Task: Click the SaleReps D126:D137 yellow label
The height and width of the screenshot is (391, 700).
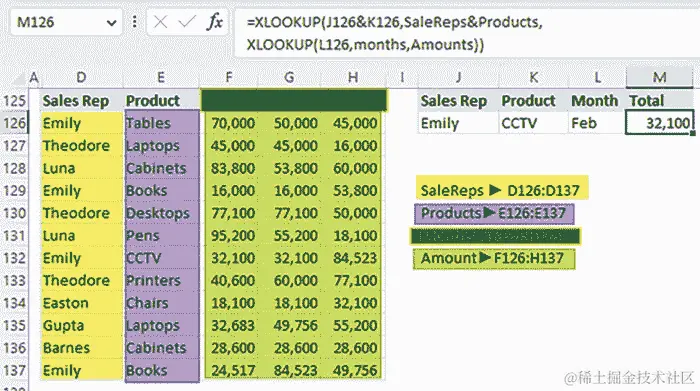Action: 501,188
